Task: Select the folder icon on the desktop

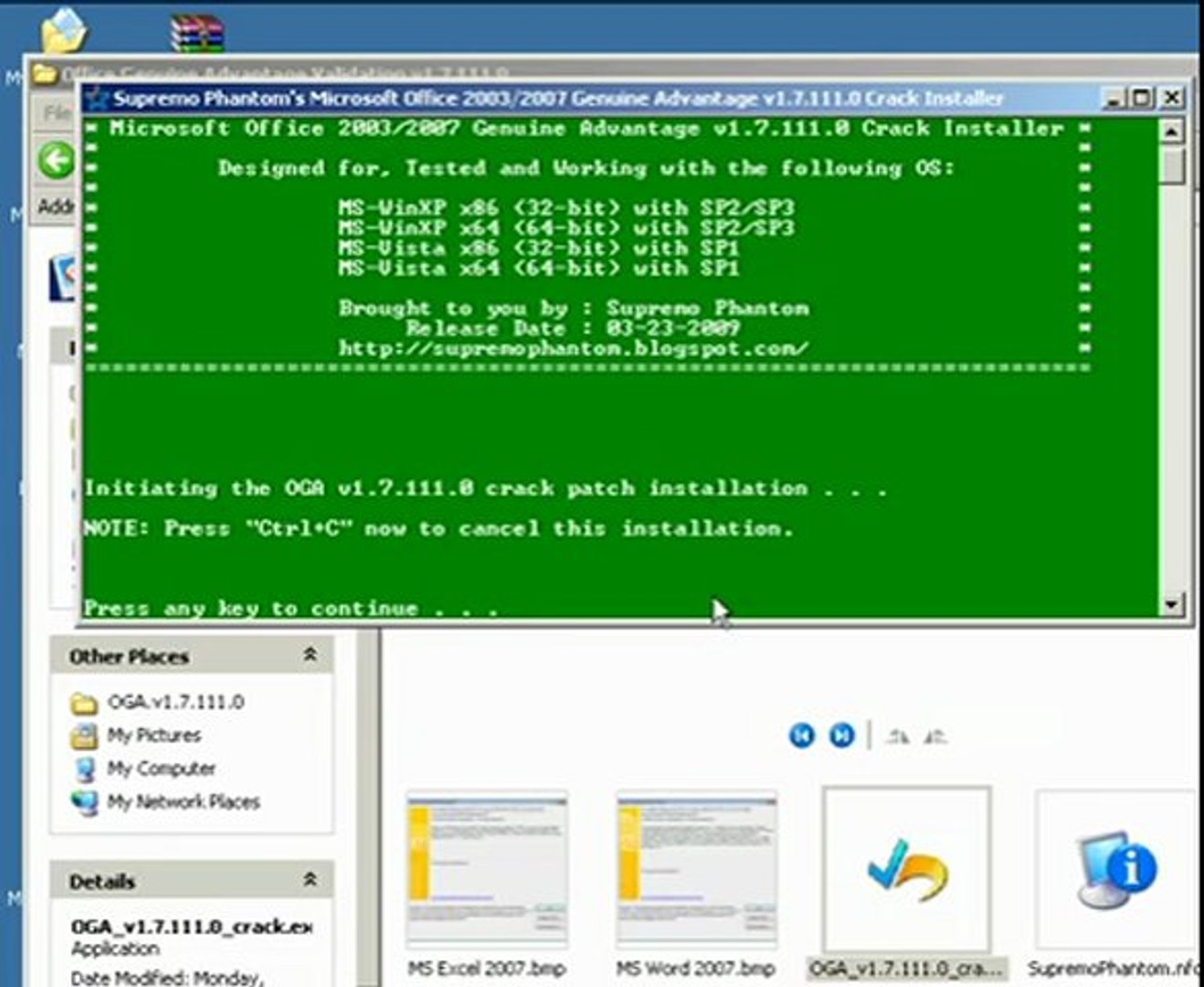Action: [64, 30]
